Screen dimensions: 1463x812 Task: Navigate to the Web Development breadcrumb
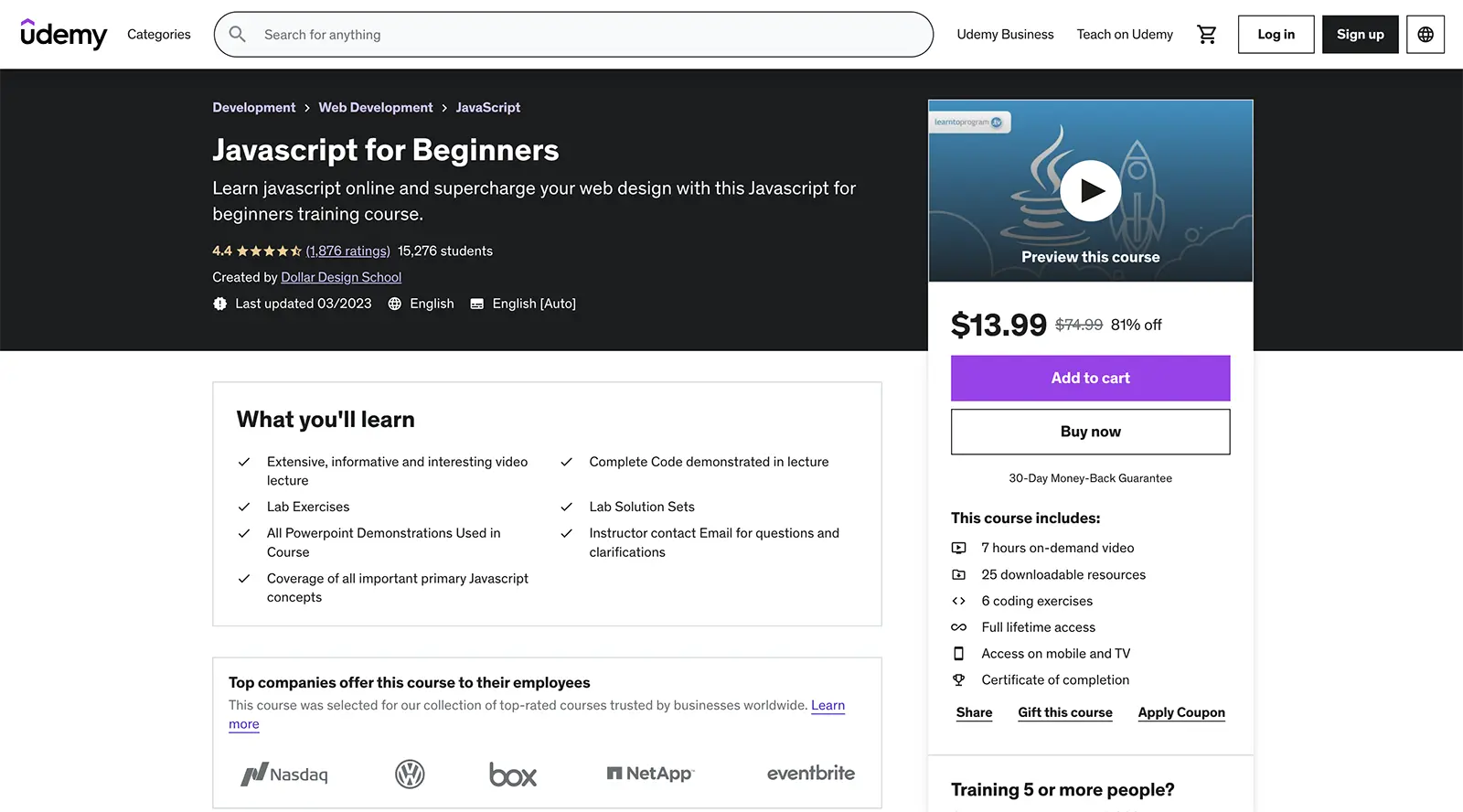(x=376, y=108)
